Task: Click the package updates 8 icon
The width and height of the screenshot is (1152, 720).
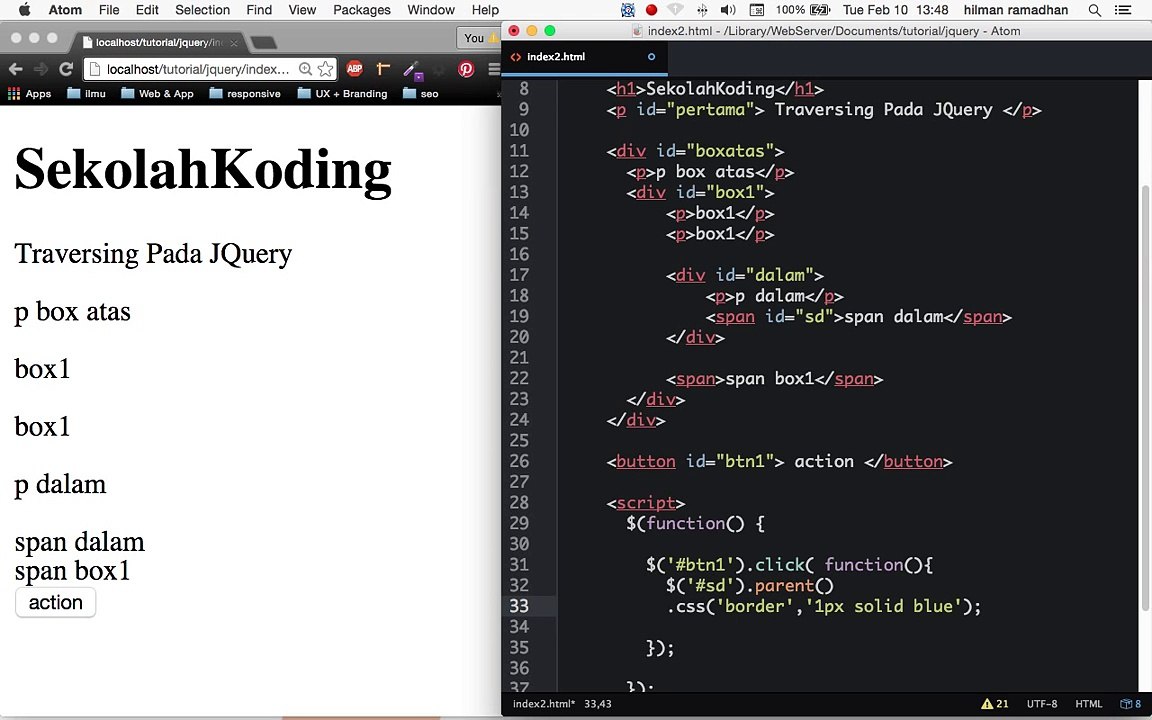Action: point(1131,704)
